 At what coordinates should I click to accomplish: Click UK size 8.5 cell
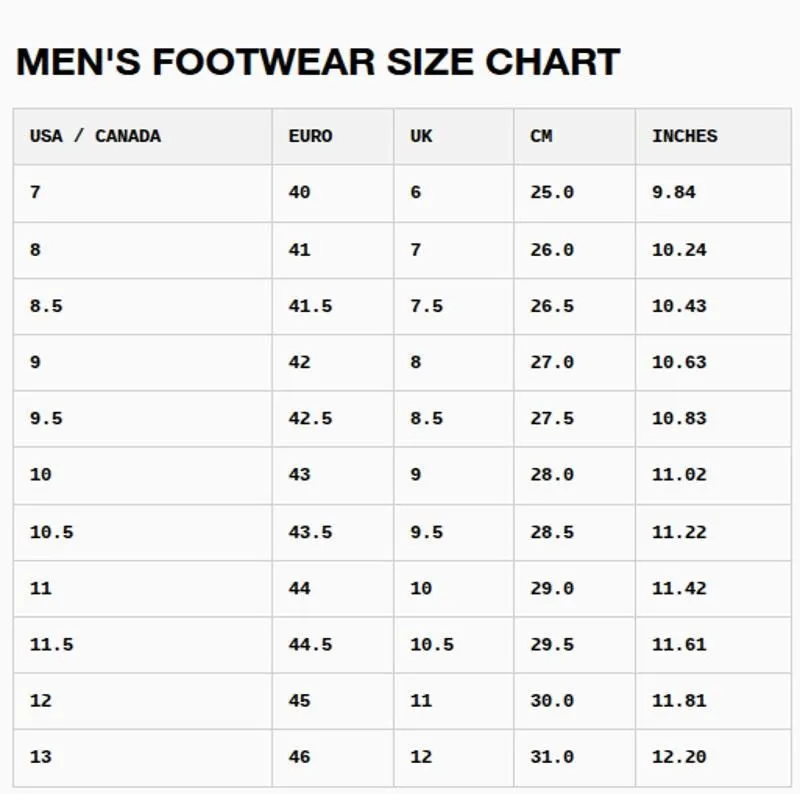tap(454, 419)
